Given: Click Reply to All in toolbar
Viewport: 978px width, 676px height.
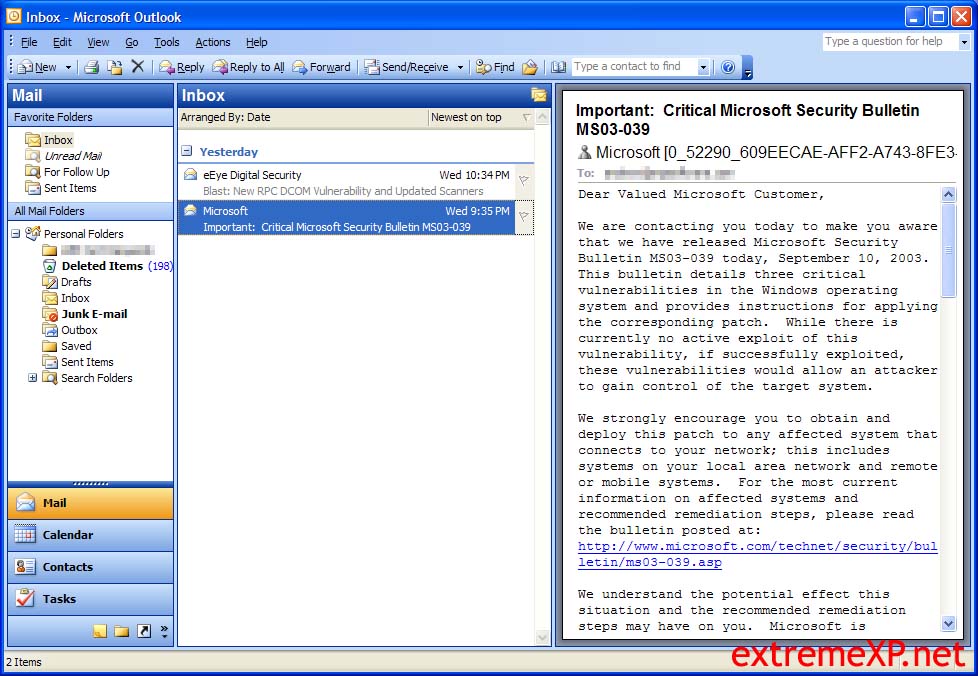Looking at the screenshot, I should pos(248,67).
